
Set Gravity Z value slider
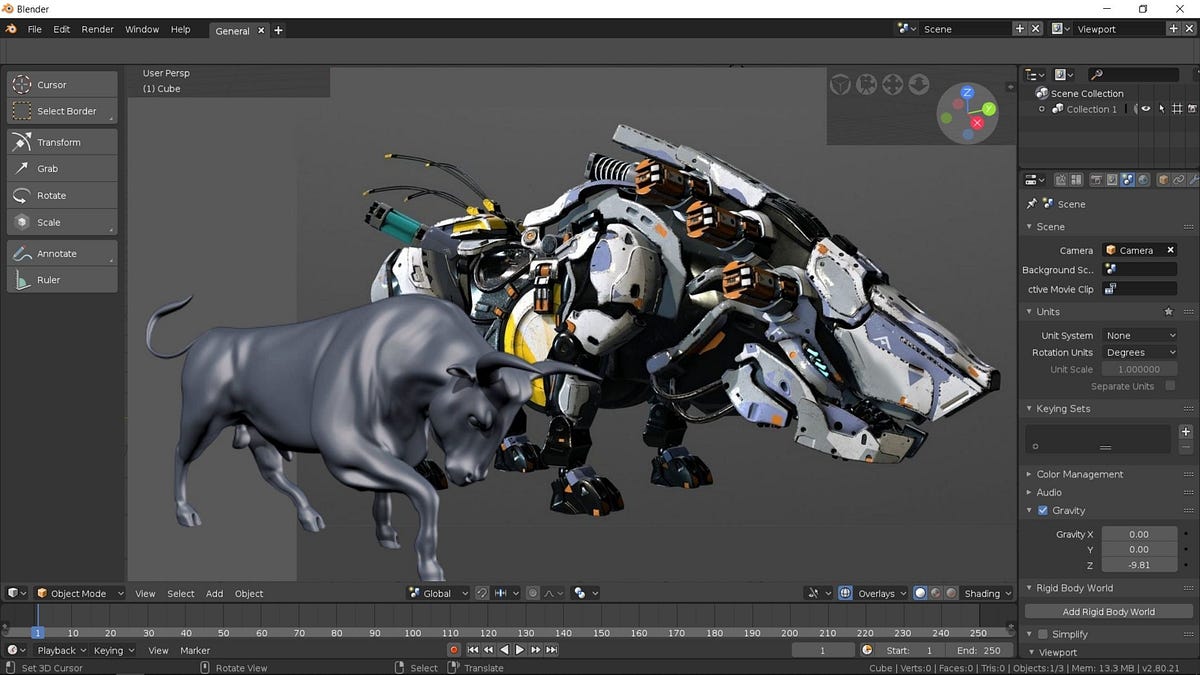(1139, 565)
